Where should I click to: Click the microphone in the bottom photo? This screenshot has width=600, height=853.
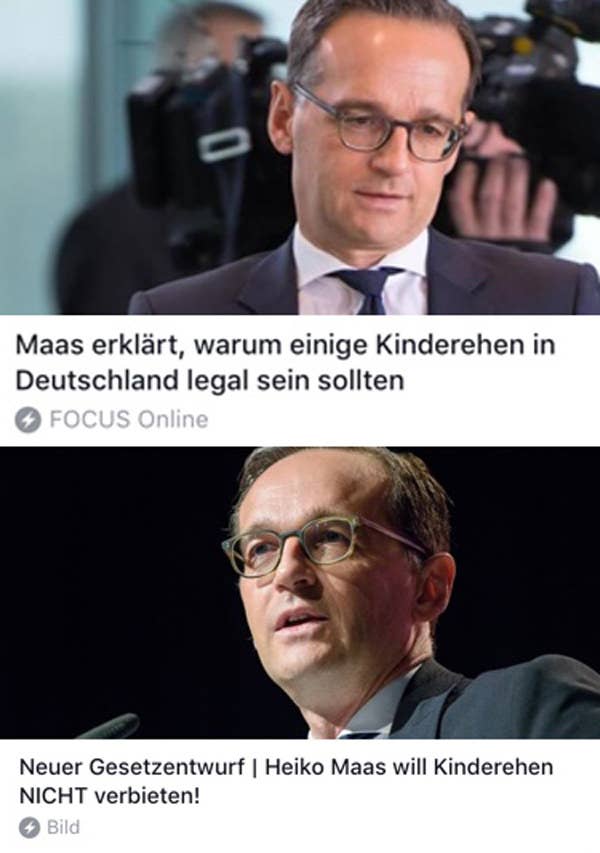tap(109, 726)
